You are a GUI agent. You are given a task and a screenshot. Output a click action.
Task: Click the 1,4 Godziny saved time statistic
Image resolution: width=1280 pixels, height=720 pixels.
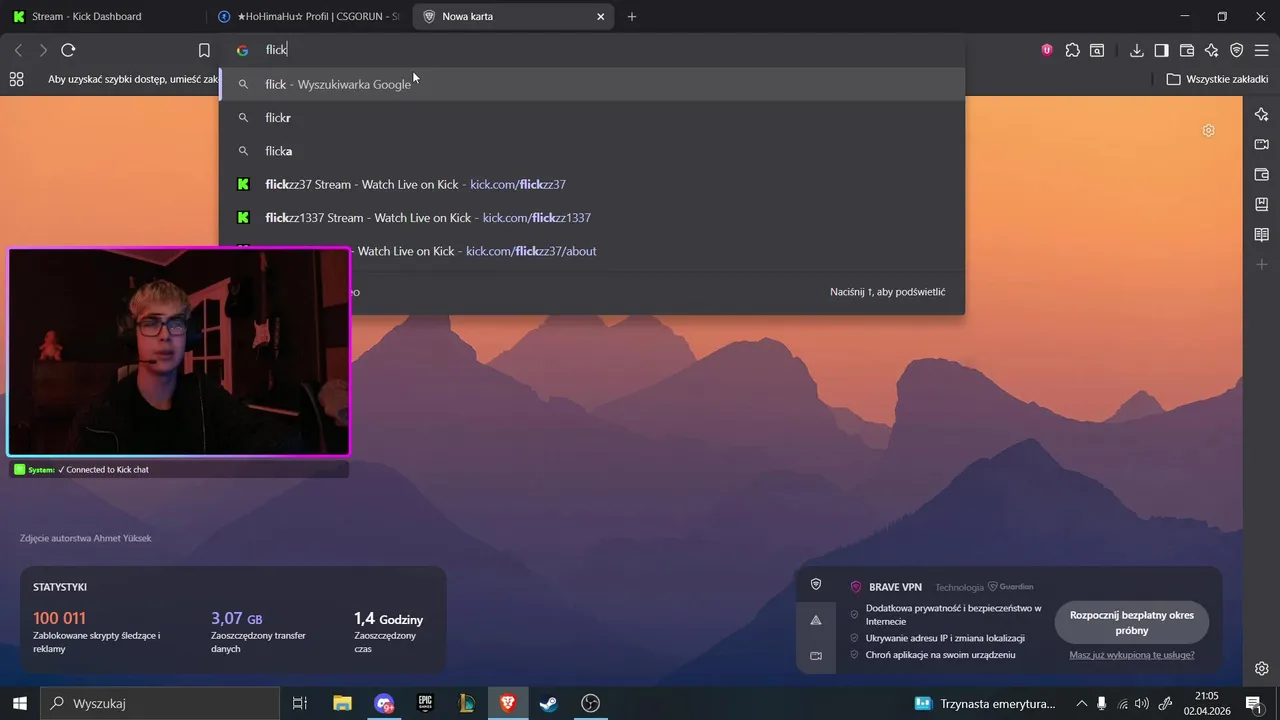[388, 632]
